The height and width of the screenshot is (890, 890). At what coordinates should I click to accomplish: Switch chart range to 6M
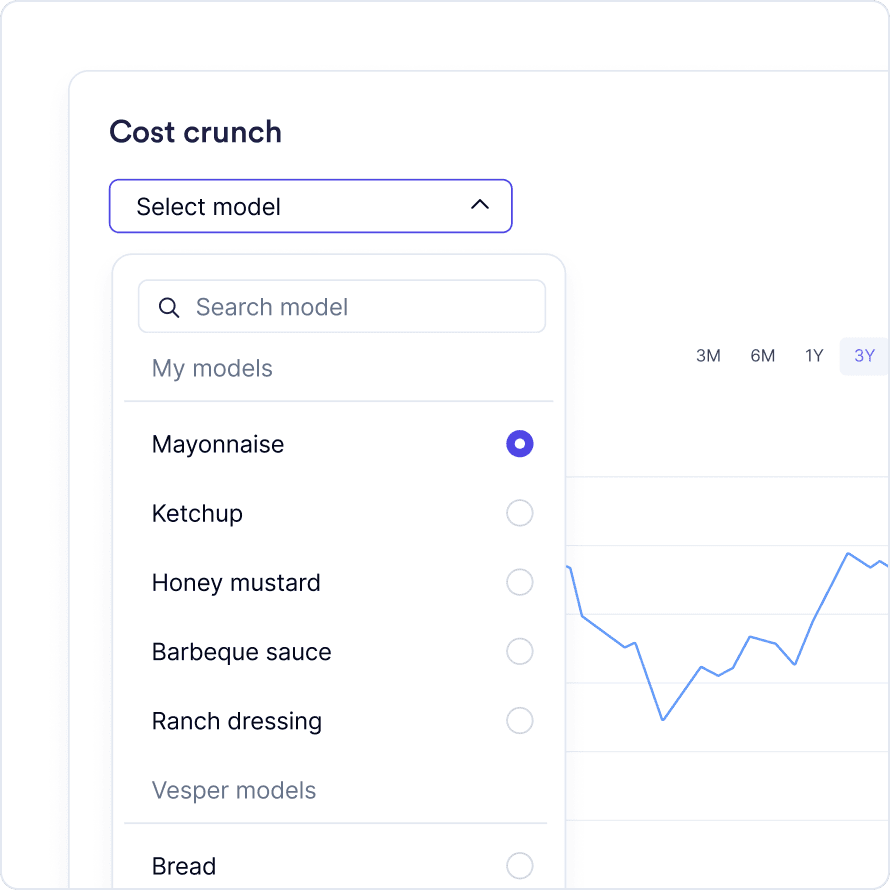click(762, 356)
